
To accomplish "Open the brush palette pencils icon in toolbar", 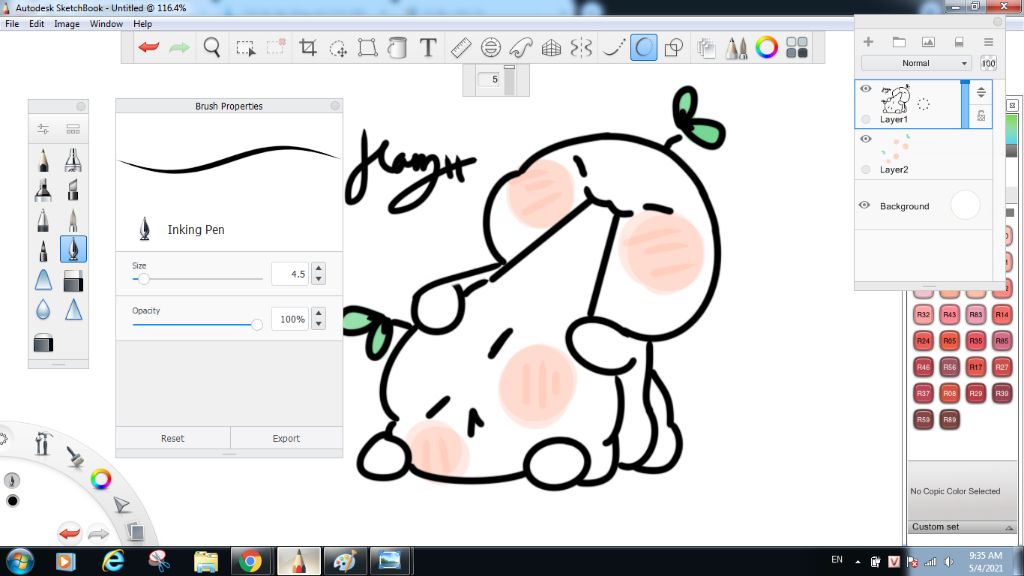I will pyautogui.click(x=736, y=47).
